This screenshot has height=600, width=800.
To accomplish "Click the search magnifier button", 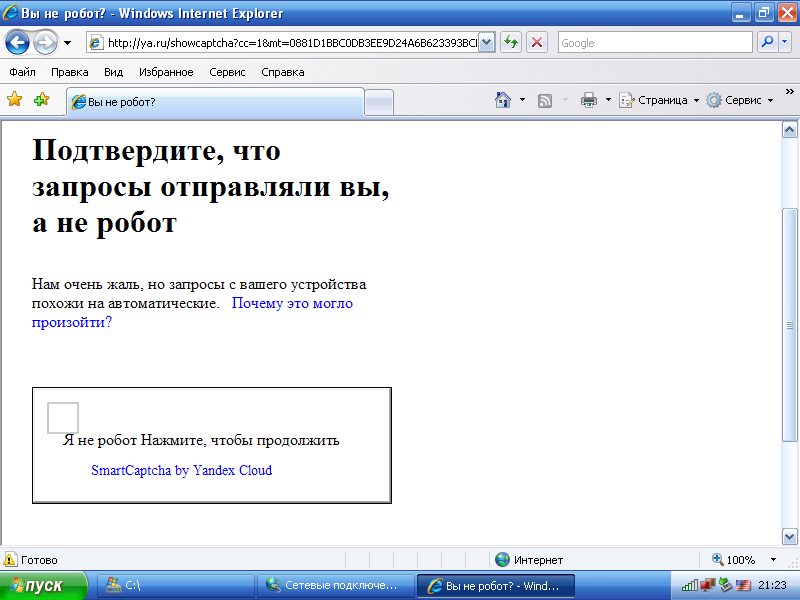I will click(x=767, y=42).
